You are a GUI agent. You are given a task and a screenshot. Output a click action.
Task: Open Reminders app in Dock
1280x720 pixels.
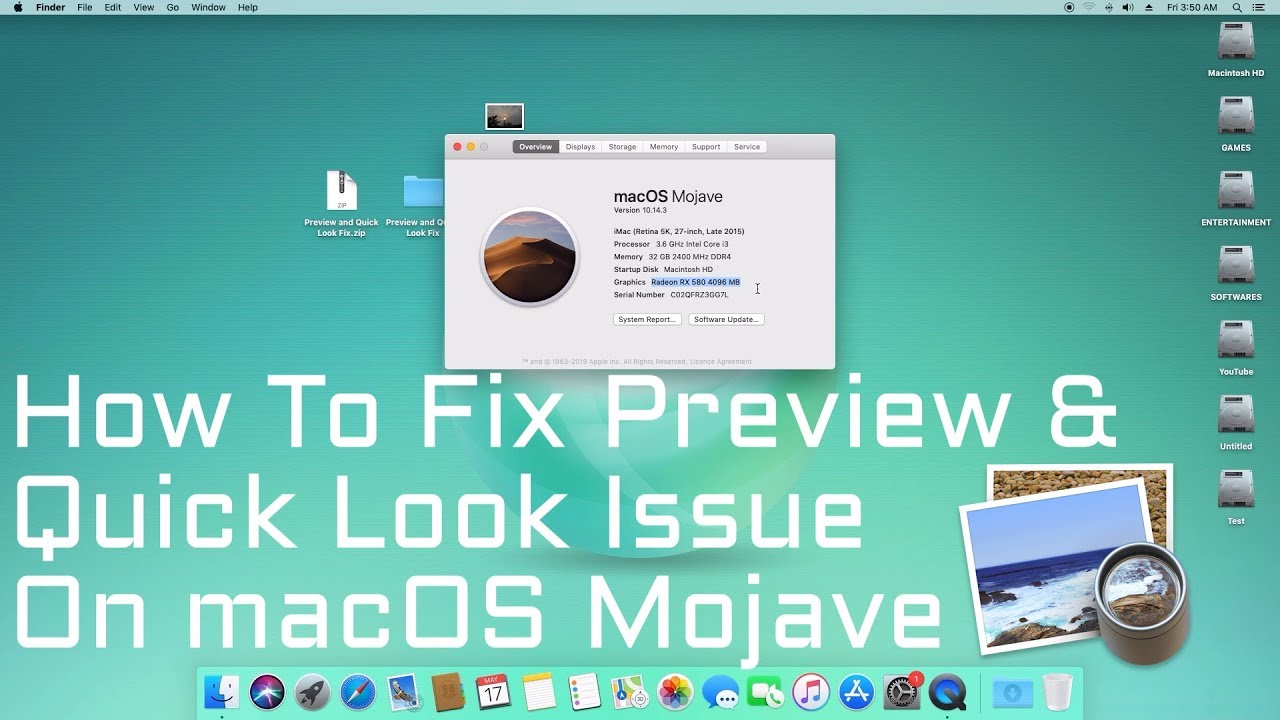(584, 692)
